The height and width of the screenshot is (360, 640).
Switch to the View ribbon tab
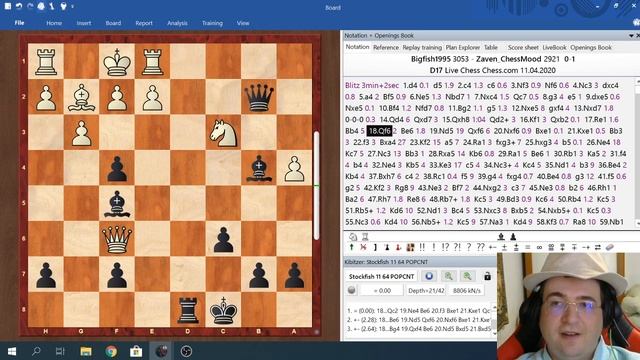(243, 23)
